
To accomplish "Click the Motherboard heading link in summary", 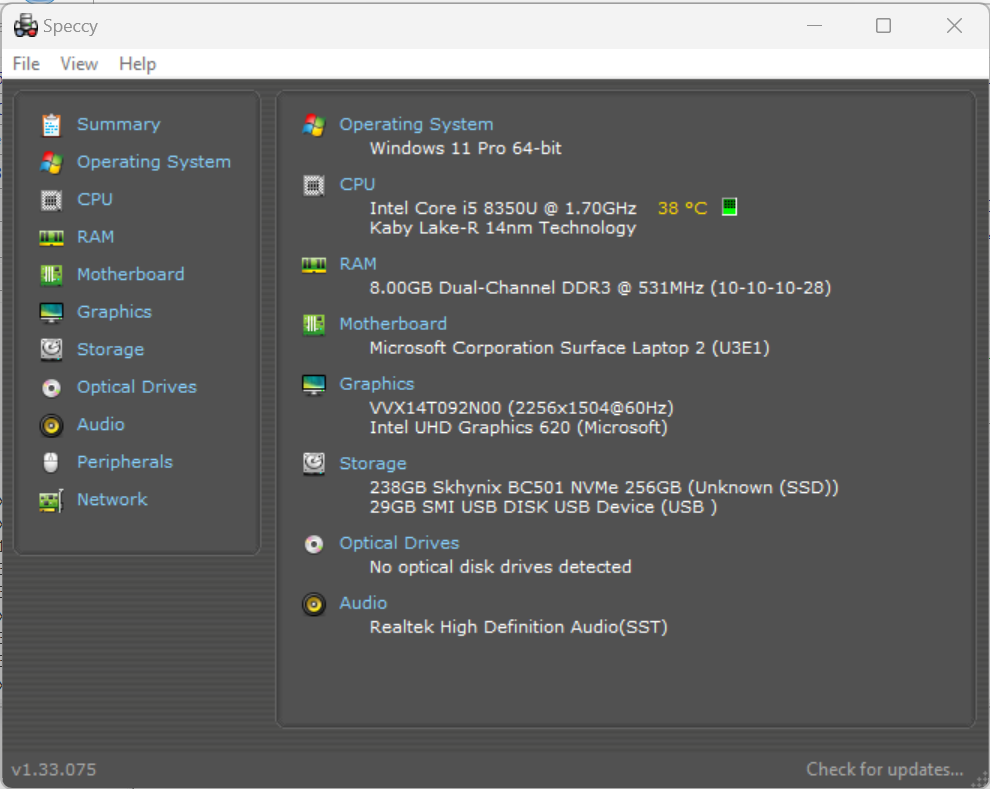I will pos(393,324).
